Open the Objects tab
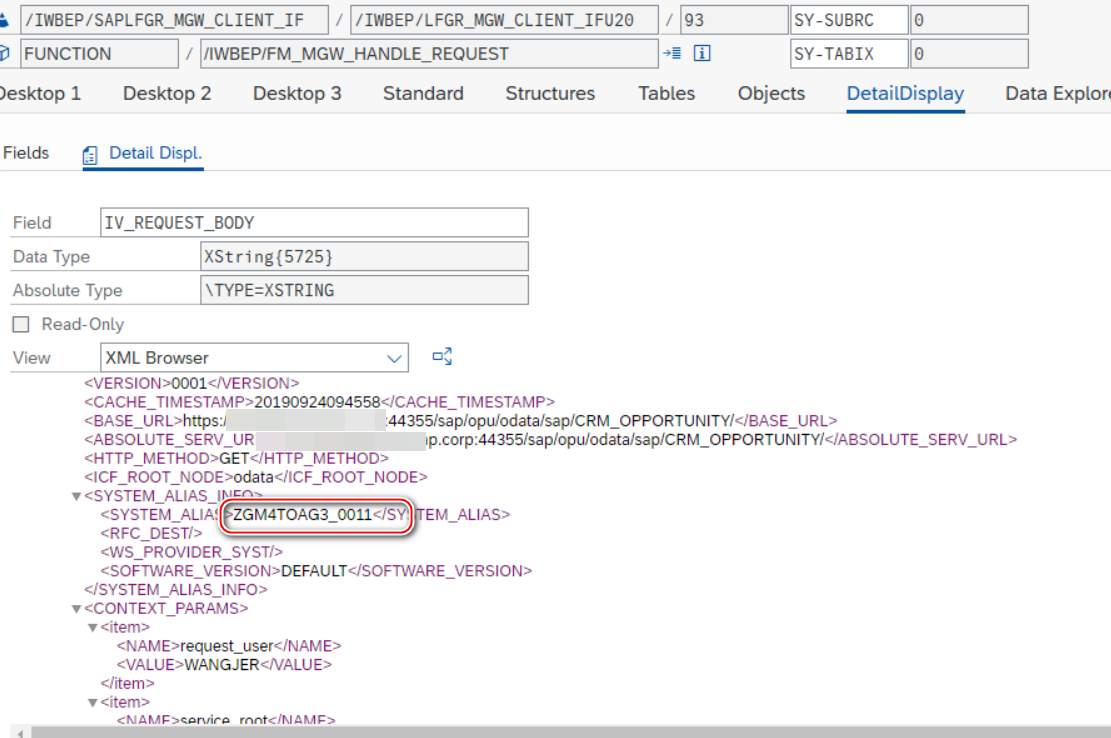Screen dimensions: 1111x738 (771, 94)
